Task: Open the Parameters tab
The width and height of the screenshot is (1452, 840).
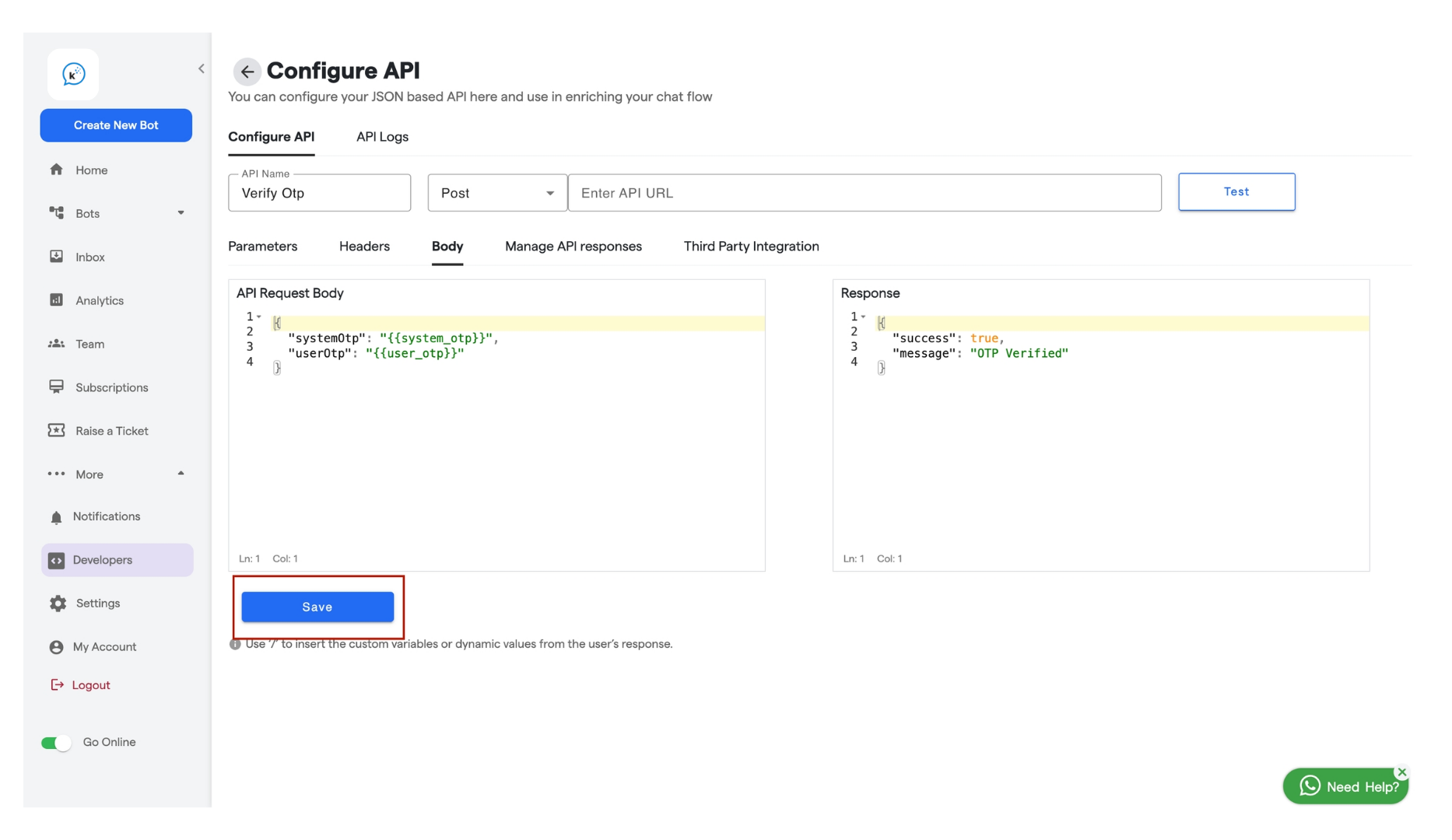Action: pyautogui.click(x=262, y=247)
